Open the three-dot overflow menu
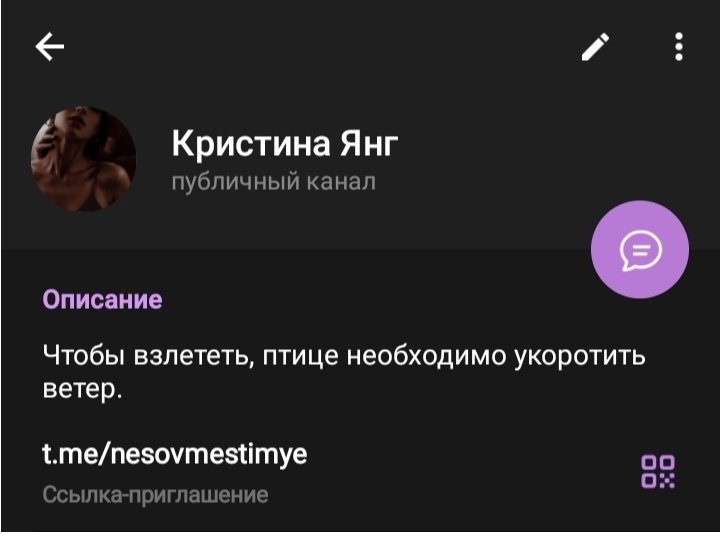The width and height of the screenshot is (720, 540). [679, 46]
